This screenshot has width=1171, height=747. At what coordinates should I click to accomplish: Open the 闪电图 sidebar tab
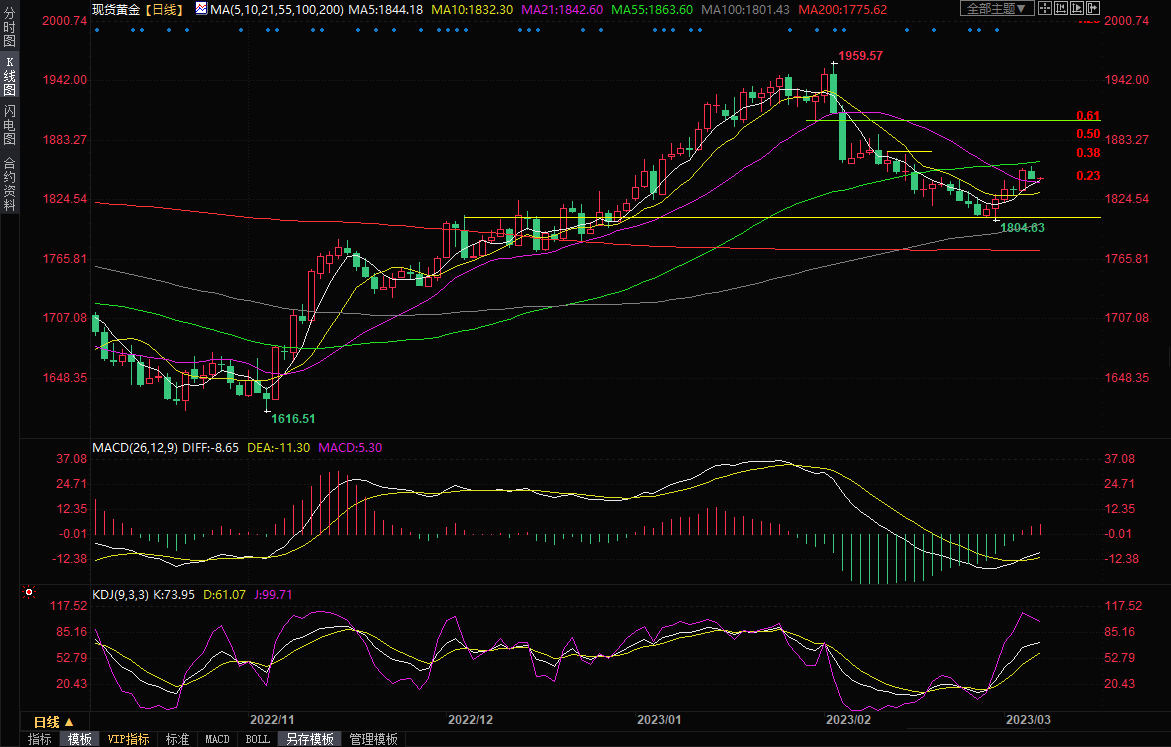(x=9, y=125)
